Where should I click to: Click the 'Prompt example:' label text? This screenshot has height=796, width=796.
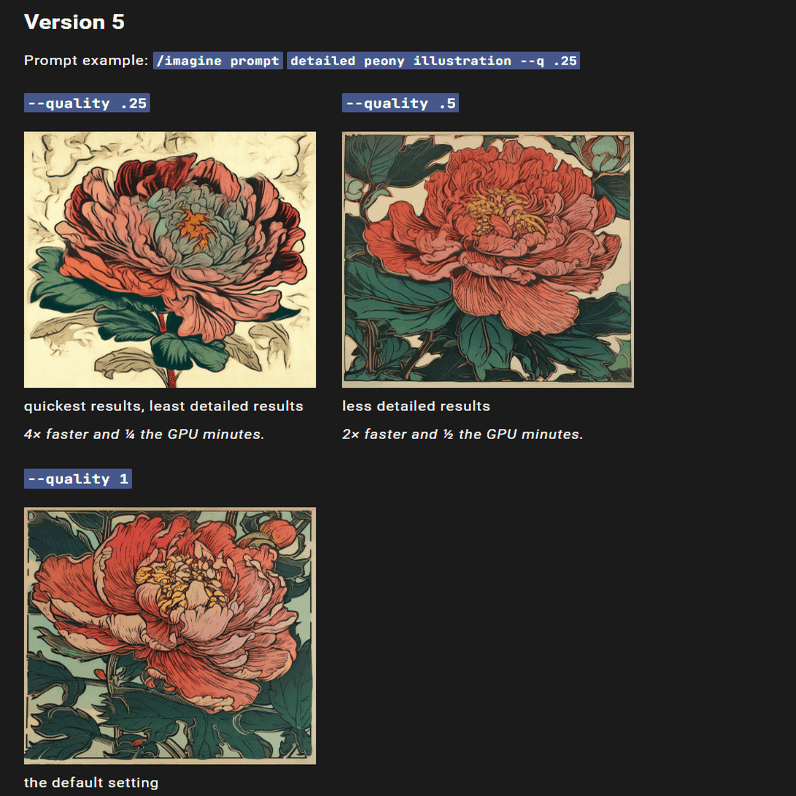86,60
